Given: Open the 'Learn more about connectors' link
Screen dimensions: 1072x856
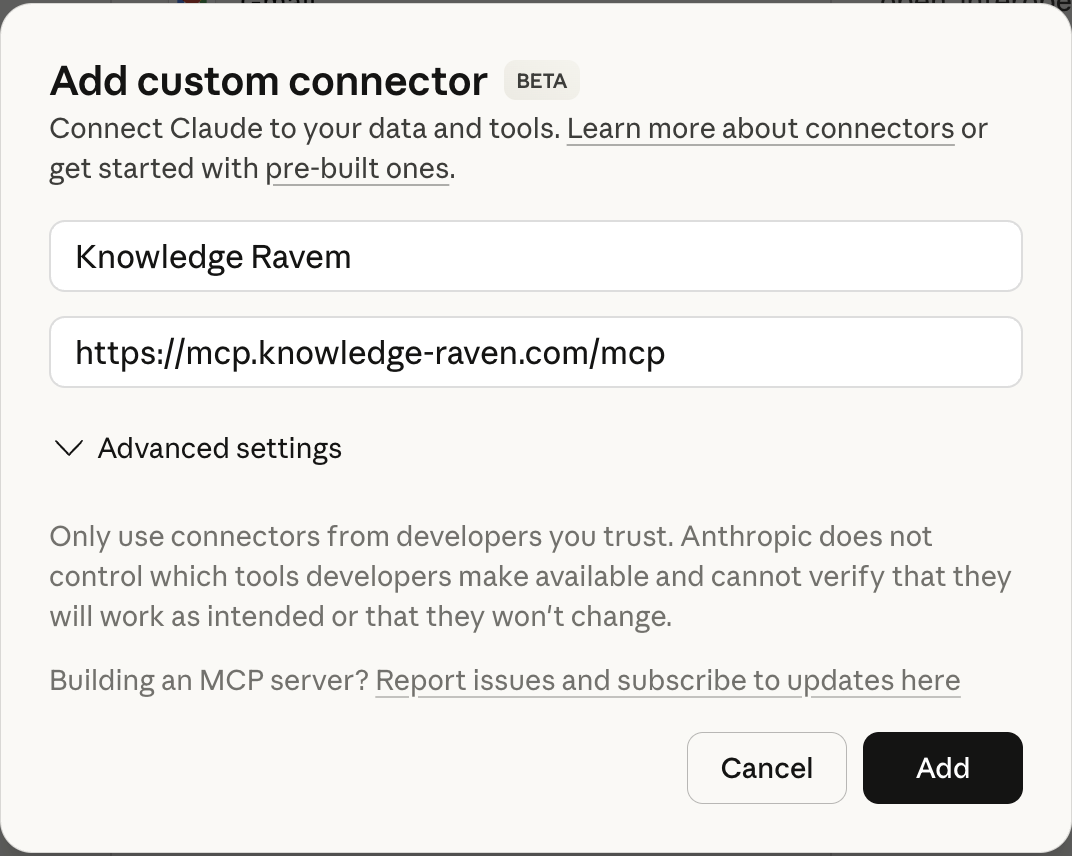Looking at the screenshot, I should pyautogui.click(x=760, y=128).
